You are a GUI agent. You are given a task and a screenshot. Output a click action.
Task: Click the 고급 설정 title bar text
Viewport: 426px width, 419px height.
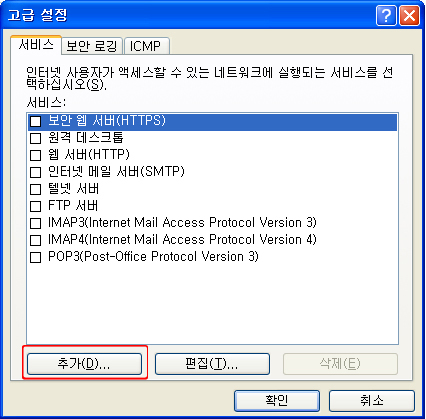(x=37, y=15)
